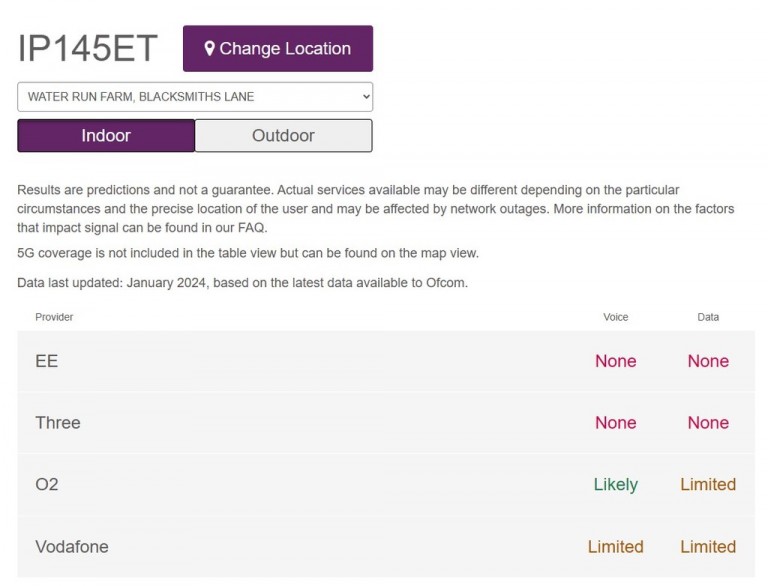Click O2 data status Limited
This screenshot has width=768, height=586.
[708, 485]
